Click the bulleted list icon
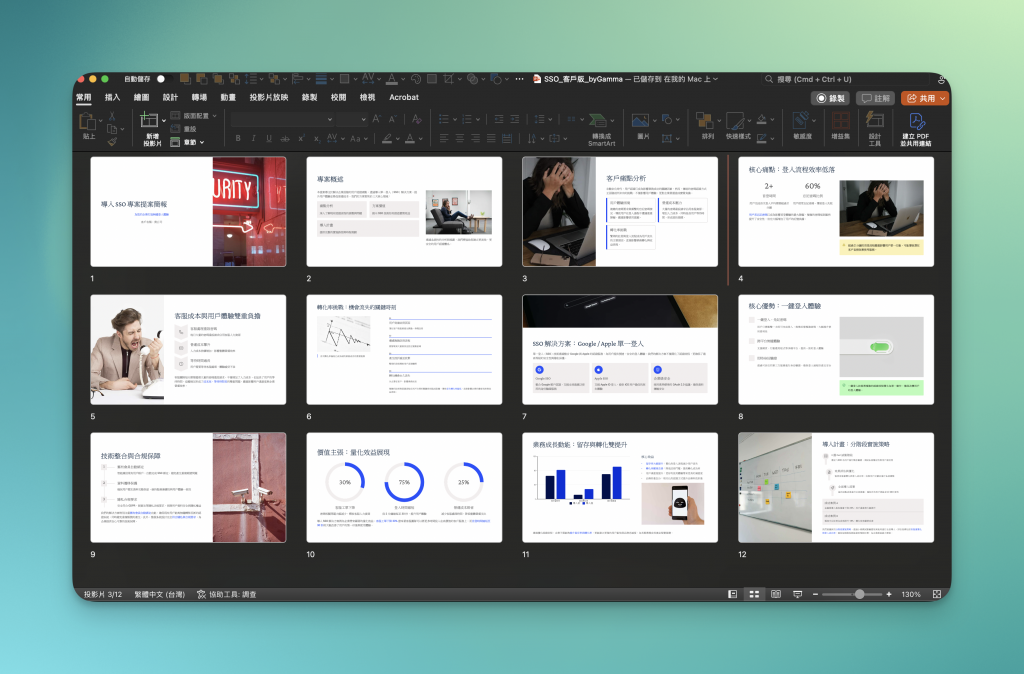The width and height of the screenshot is (1024, 674). pos(444,119)
